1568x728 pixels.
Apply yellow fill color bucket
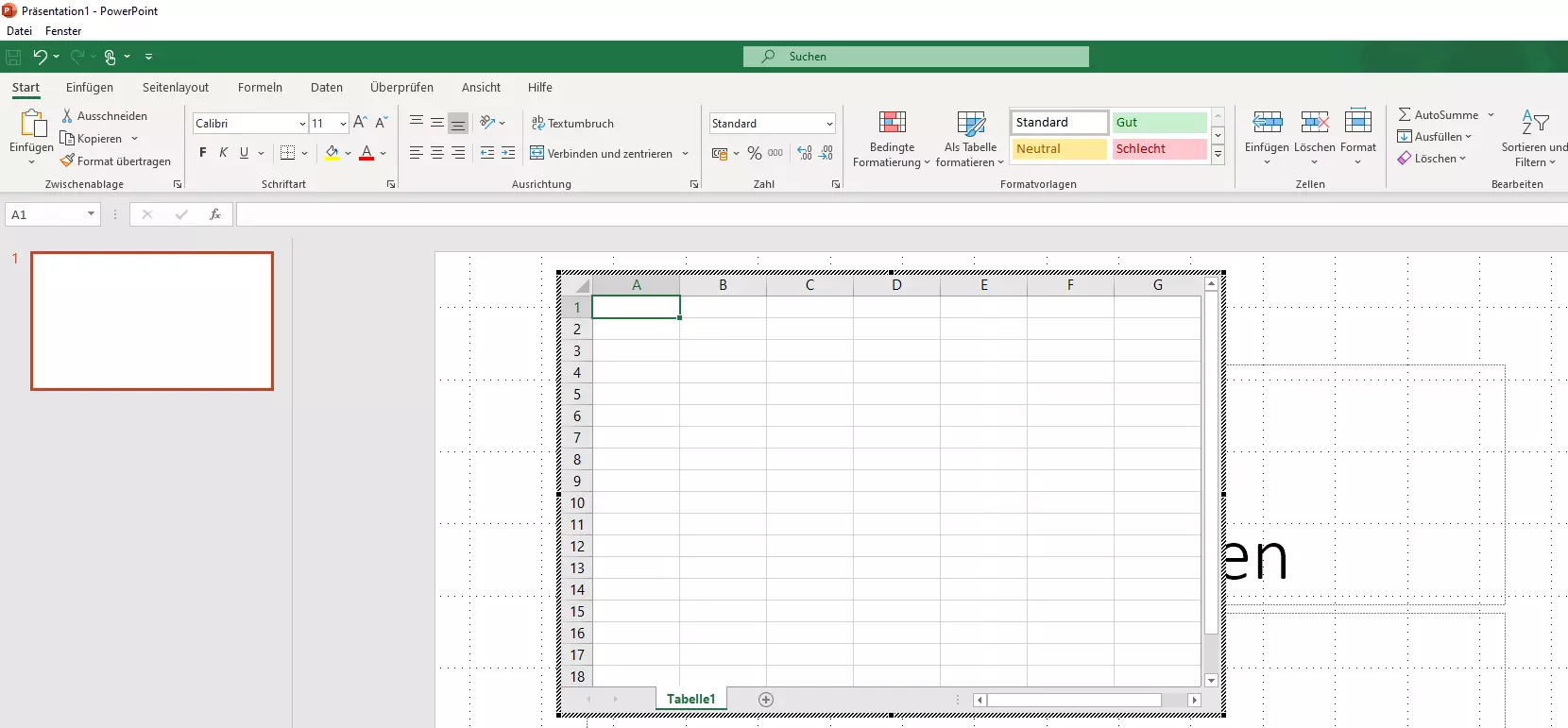point(332,153)
